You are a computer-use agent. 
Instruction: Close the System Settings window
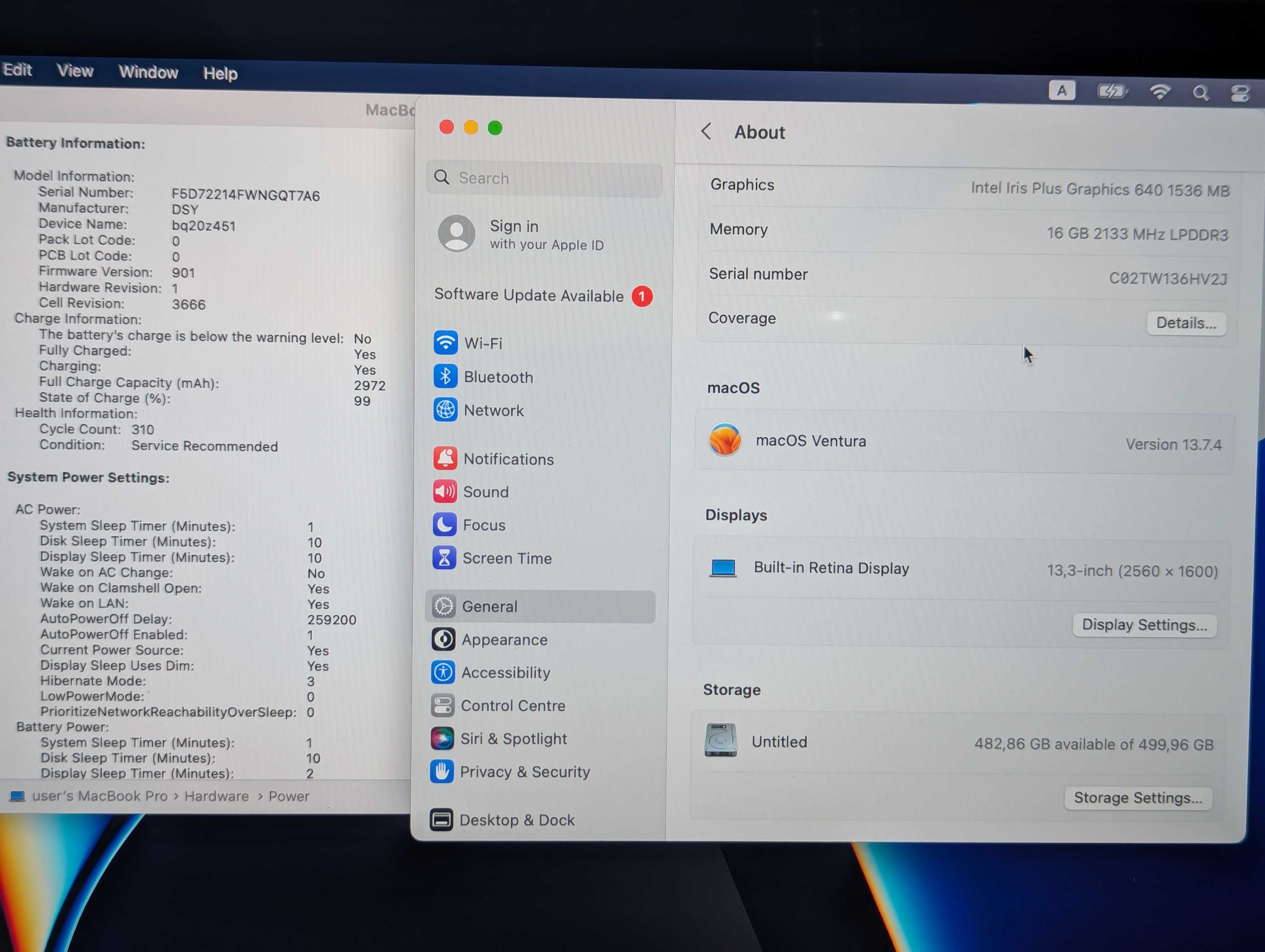point(446,127)
